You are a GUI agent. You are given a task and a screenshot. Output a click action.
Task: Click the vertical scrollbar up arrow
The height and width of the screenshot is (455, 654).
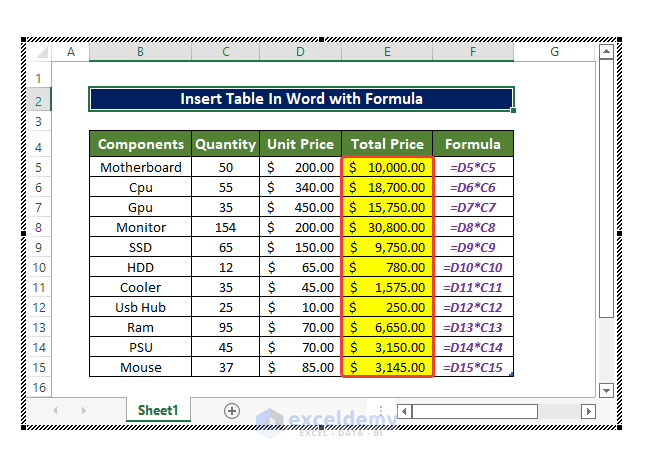coord(606,52)
